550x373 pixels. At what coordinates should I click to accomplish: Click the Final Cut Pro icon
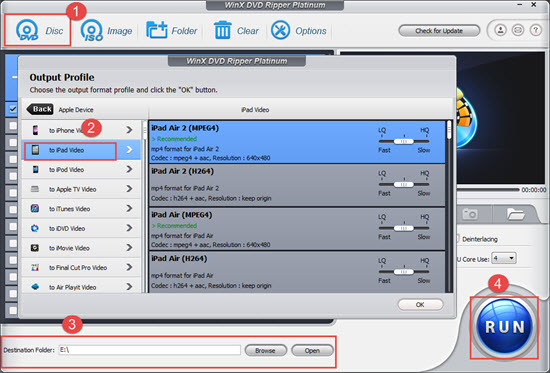click(x=35, y=267)
